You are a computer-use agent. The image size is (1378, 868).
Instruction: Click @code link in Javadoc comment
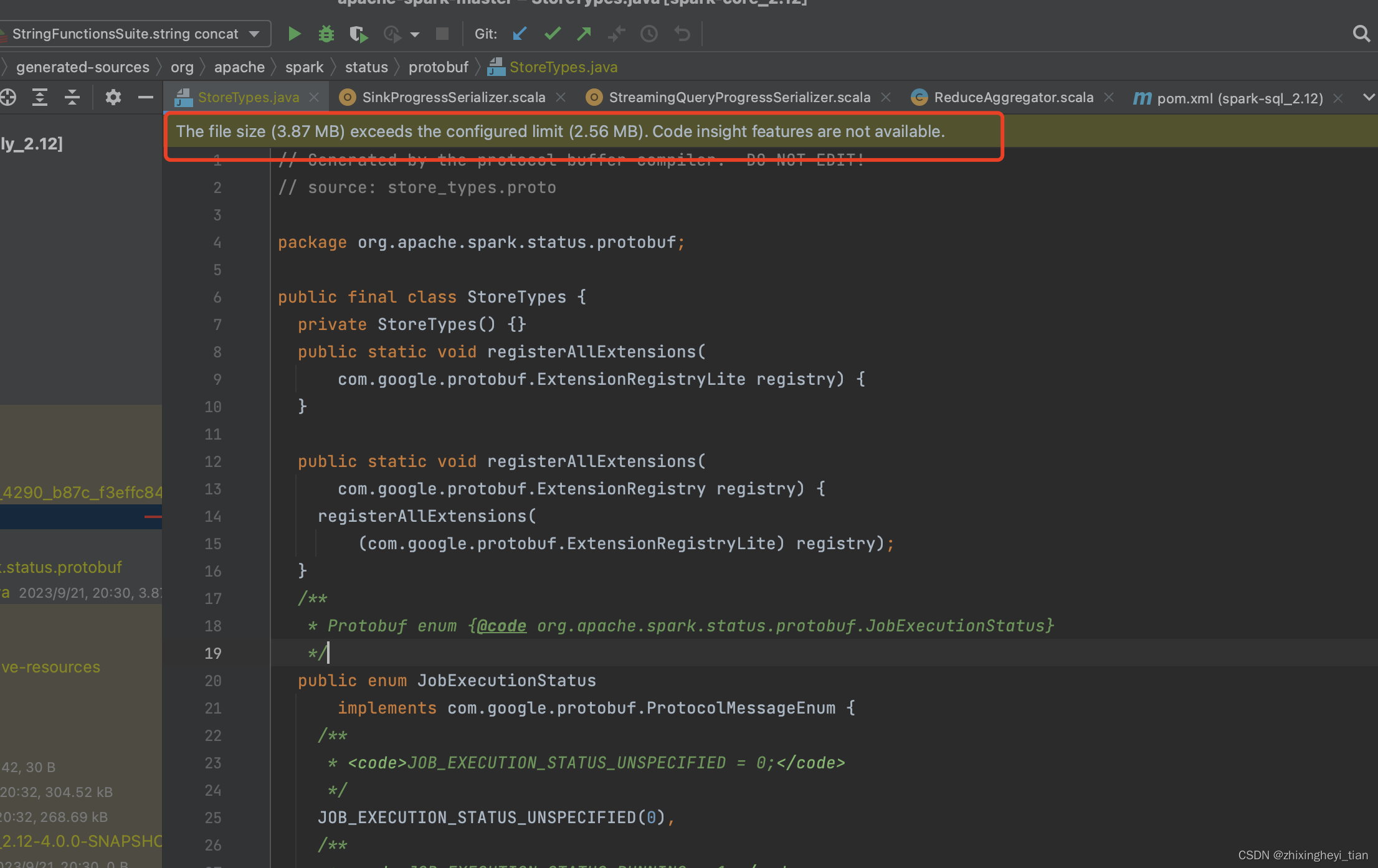(501, 626)
